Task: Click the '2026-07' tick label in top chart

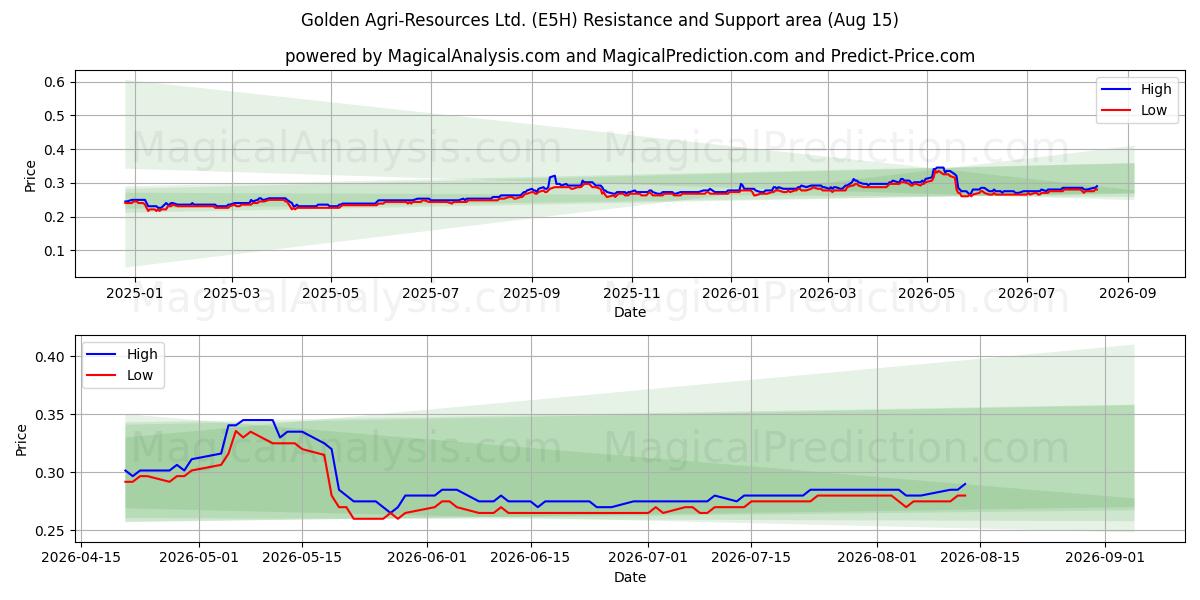Action: 1026,294
